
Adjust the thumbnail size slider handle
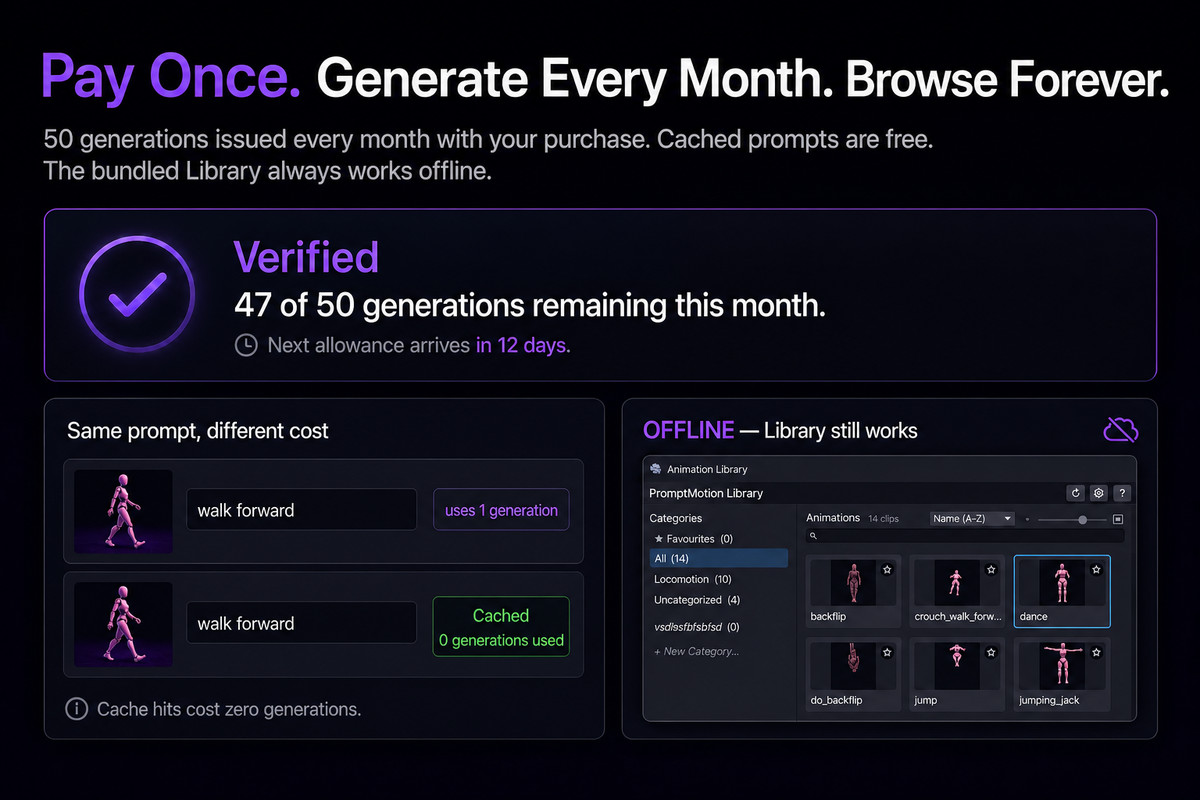[x=1083, y=519]
